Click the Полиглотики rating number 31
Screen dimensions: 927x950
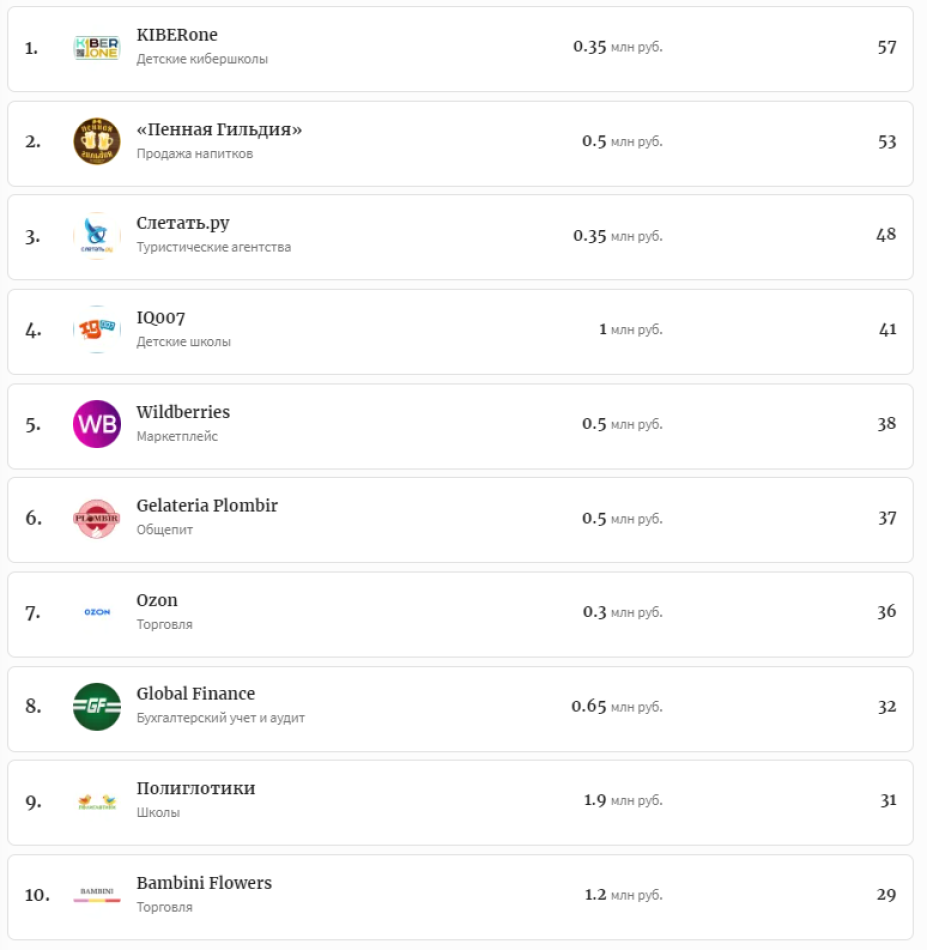click(888, 800)
